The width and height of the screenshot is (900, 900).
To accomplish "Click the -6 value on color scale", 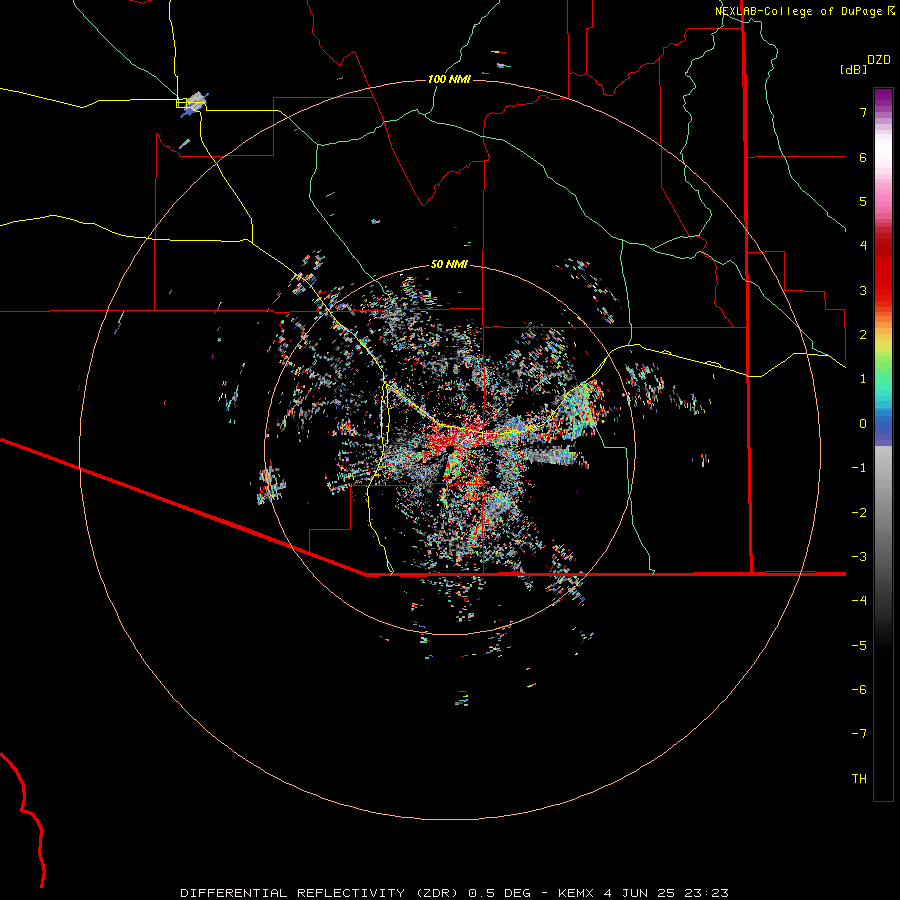I will tap(859, 690).
